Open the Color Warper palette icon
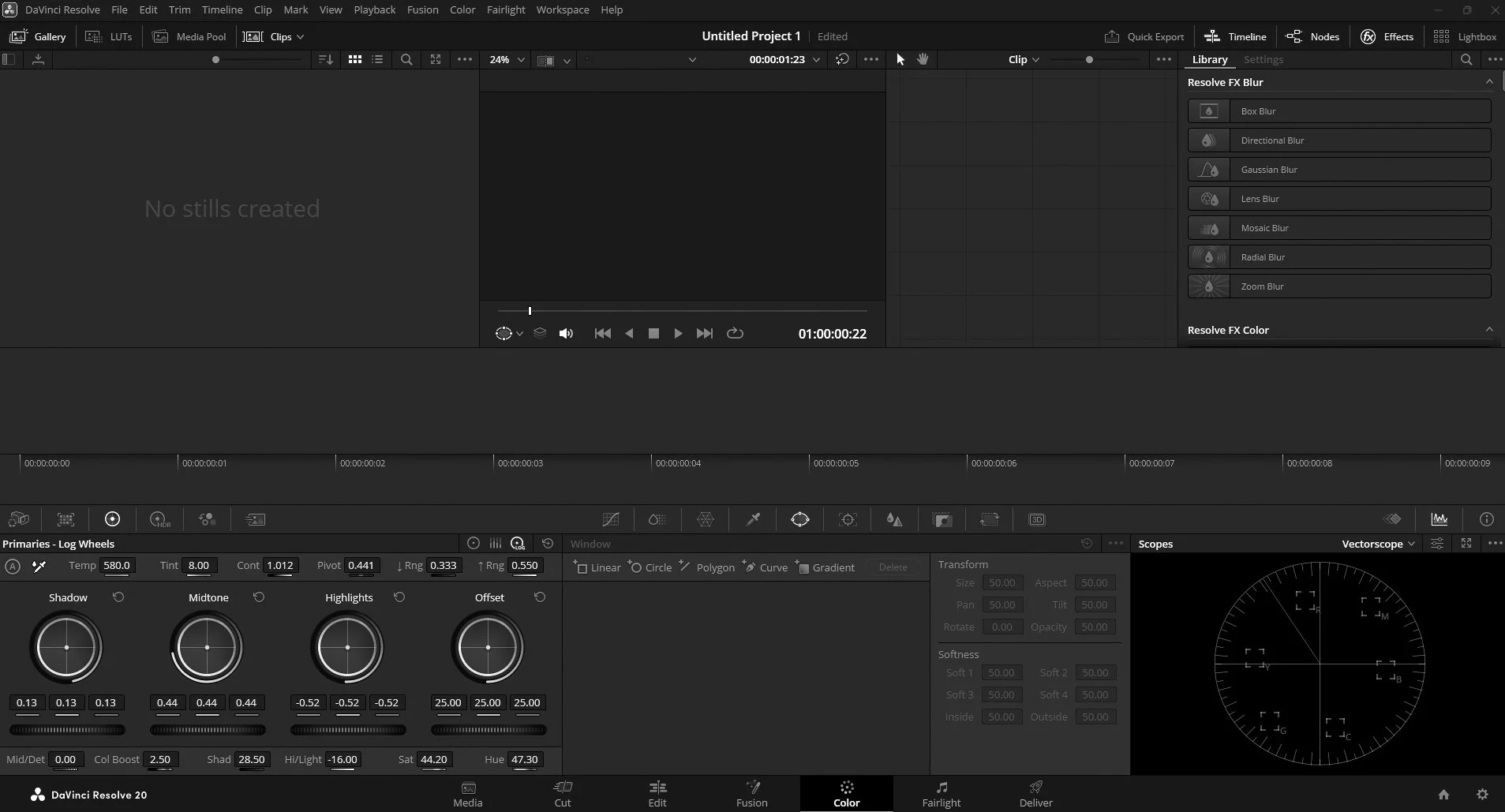 tap(706, 519)
